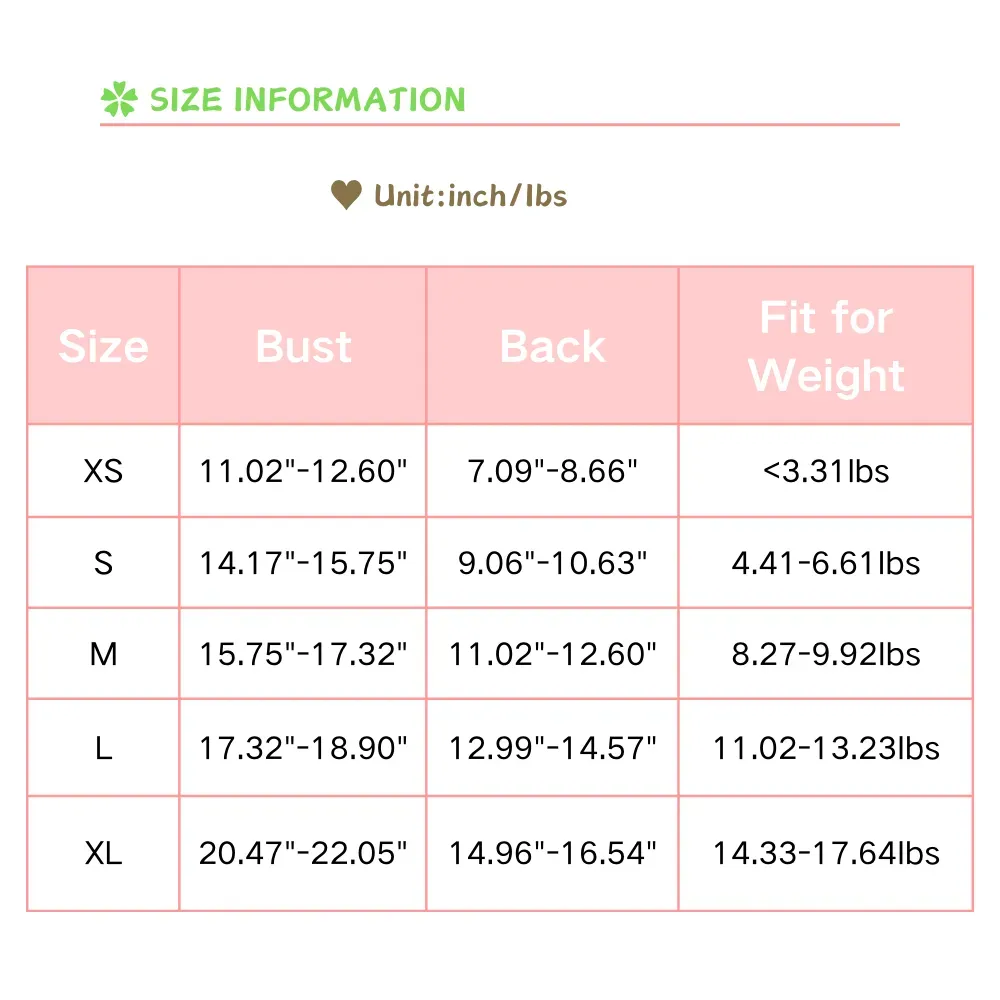
Task: Click the 14.33-17.64lbs weight cell
Action: coord(825,853)
